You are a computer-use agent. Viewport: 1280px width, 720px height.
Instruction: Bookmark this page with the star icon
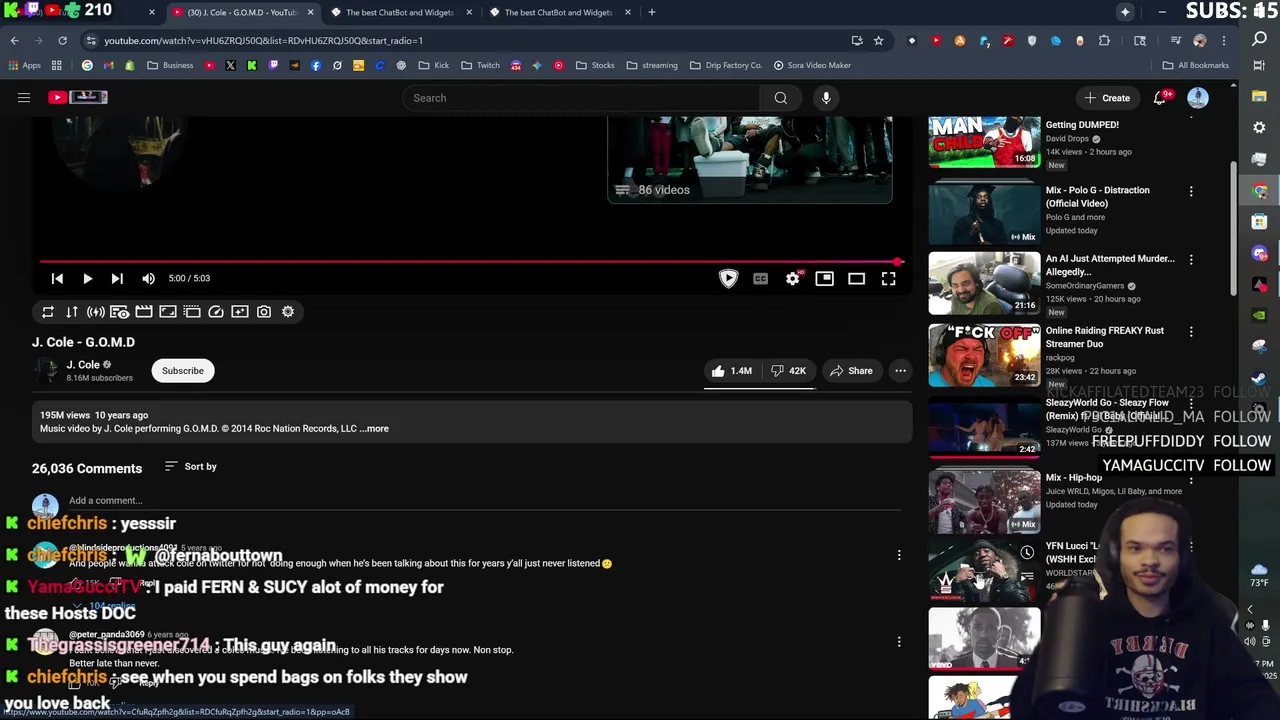878,41
